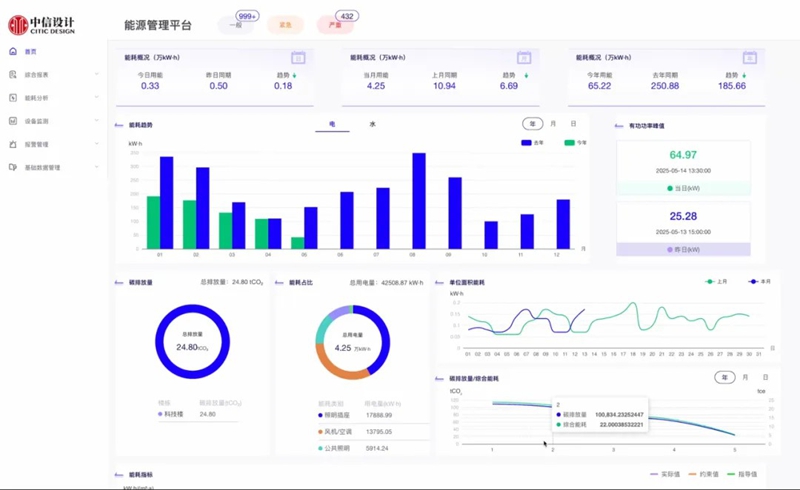800x490 pixels.
Task: Expand the 报警管理 menu chevron
Action: click(96, 144)
